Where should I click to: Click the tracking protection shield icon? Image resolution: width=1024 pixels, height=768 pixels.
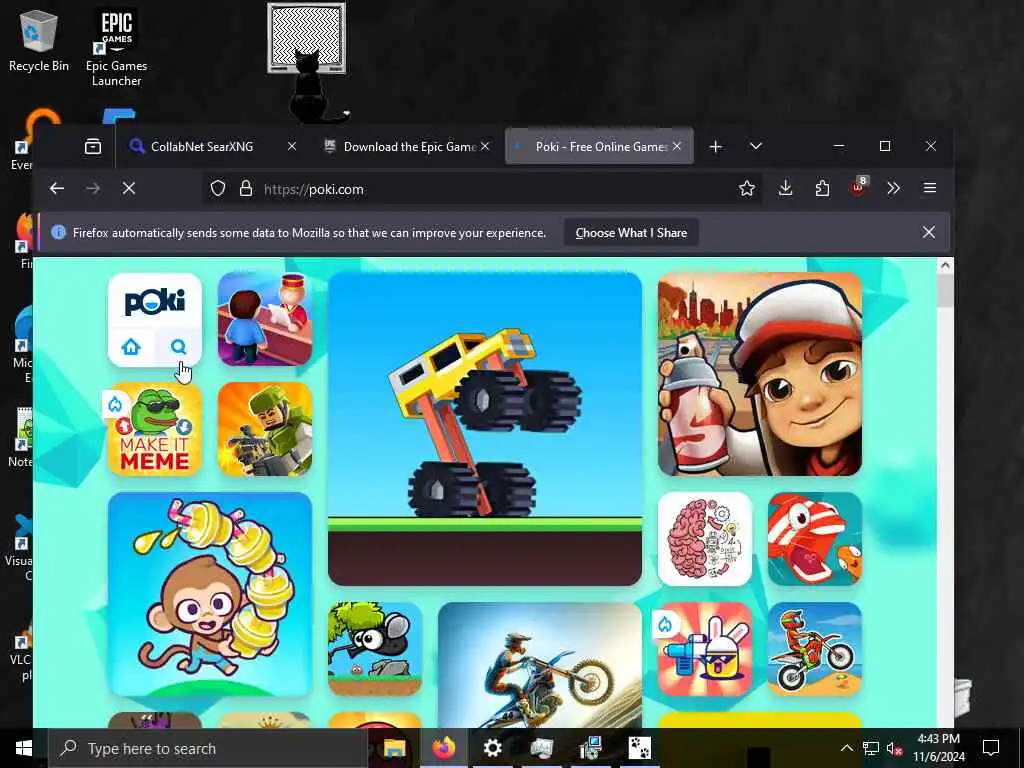pyautogui.click(x=218, y=189)
